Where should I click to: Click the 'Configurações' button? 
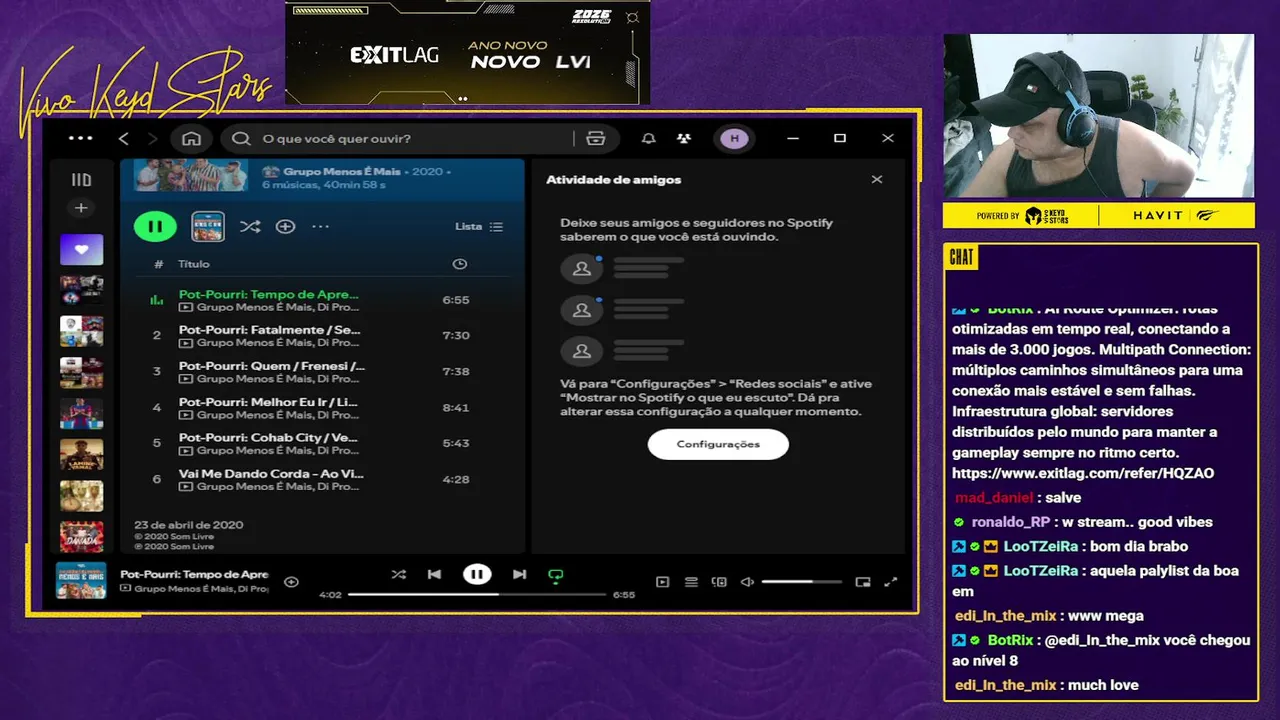pyautogui.click(x=718, y=444)
